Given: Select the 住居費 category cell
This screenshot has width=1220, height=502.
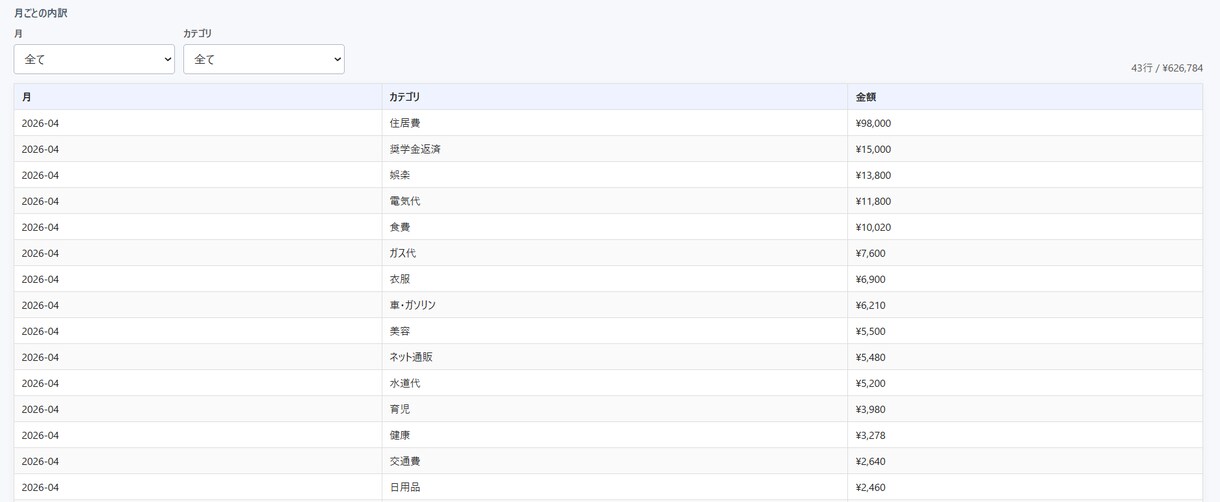Looking at the screenshot, I should click(x=615, y=123).
